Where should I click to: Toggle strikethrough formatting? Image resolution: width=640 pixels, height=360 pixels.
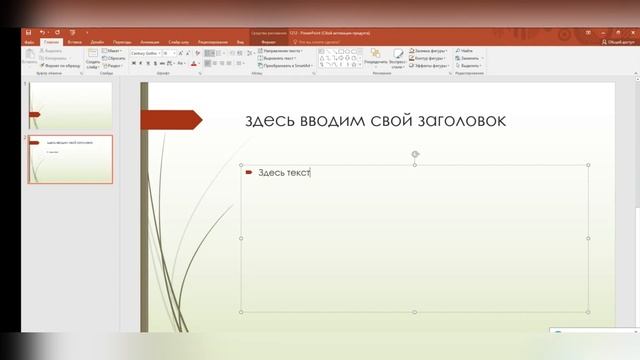162,64
